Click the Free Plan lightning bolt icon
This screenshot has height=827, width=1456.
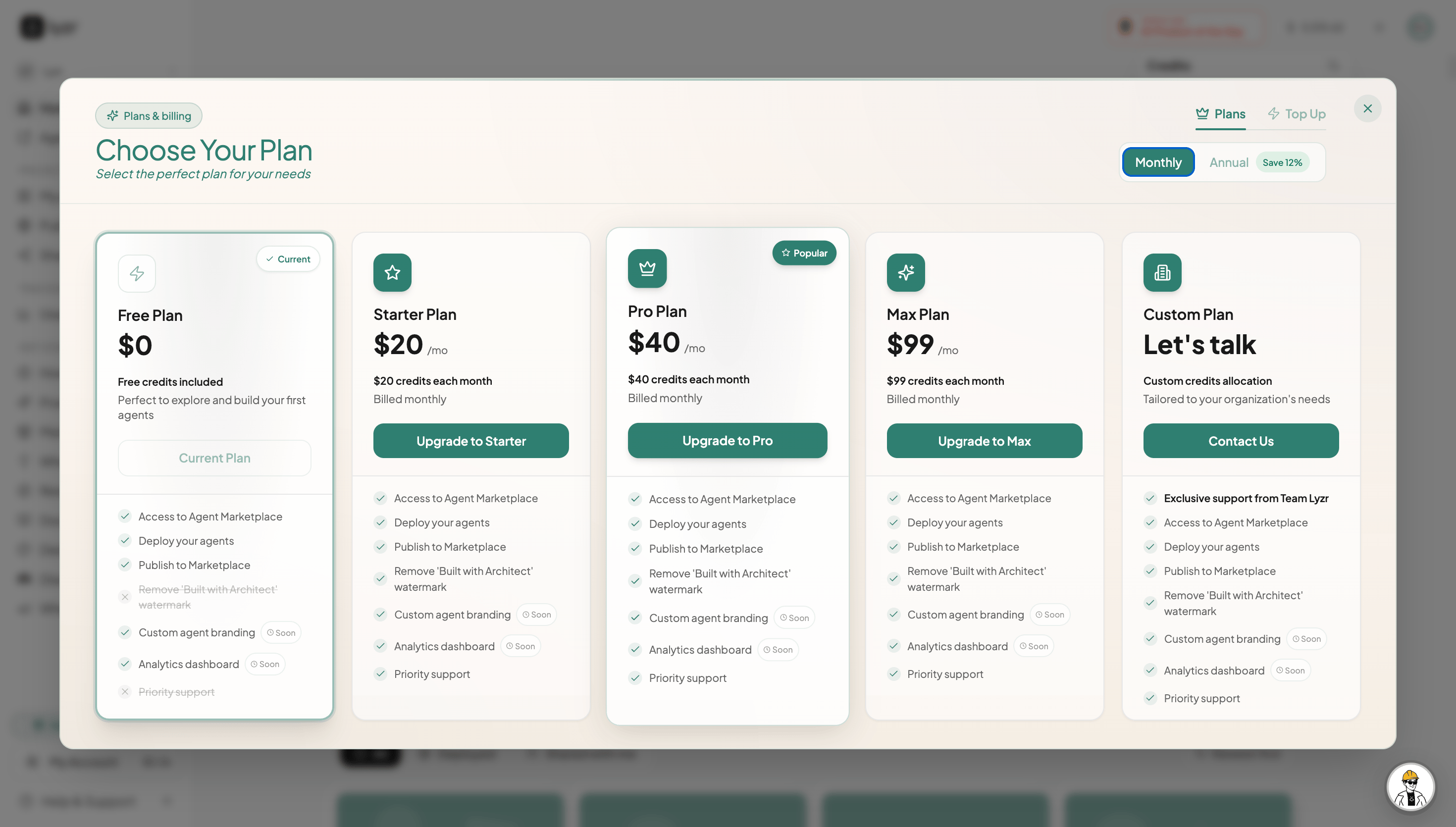coord(137,274)
